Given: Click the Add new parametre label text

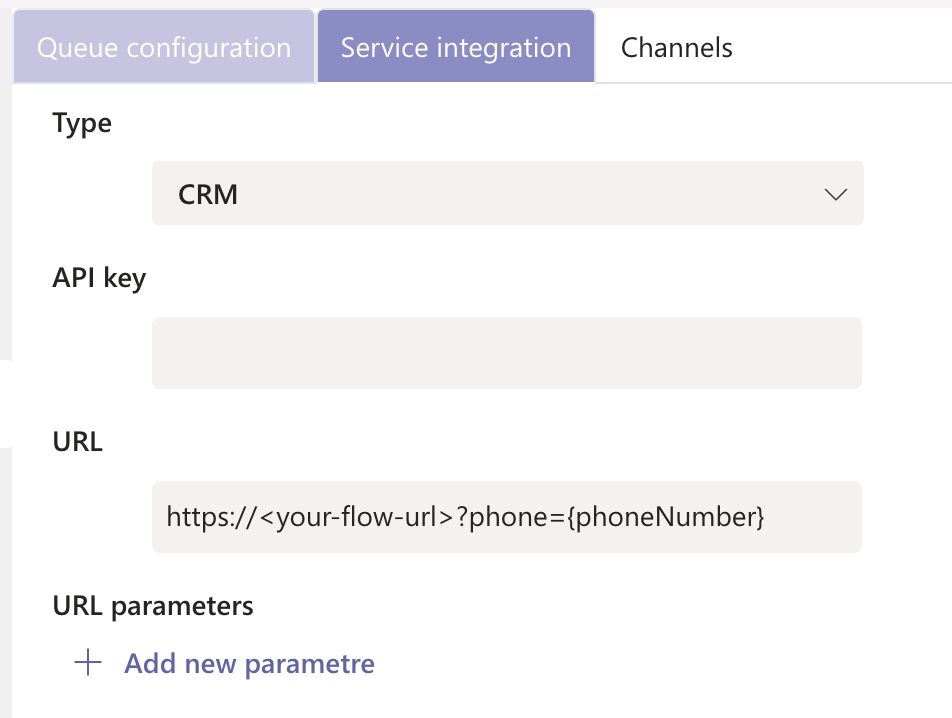Looking at the screenshot, I should [248, 662].
